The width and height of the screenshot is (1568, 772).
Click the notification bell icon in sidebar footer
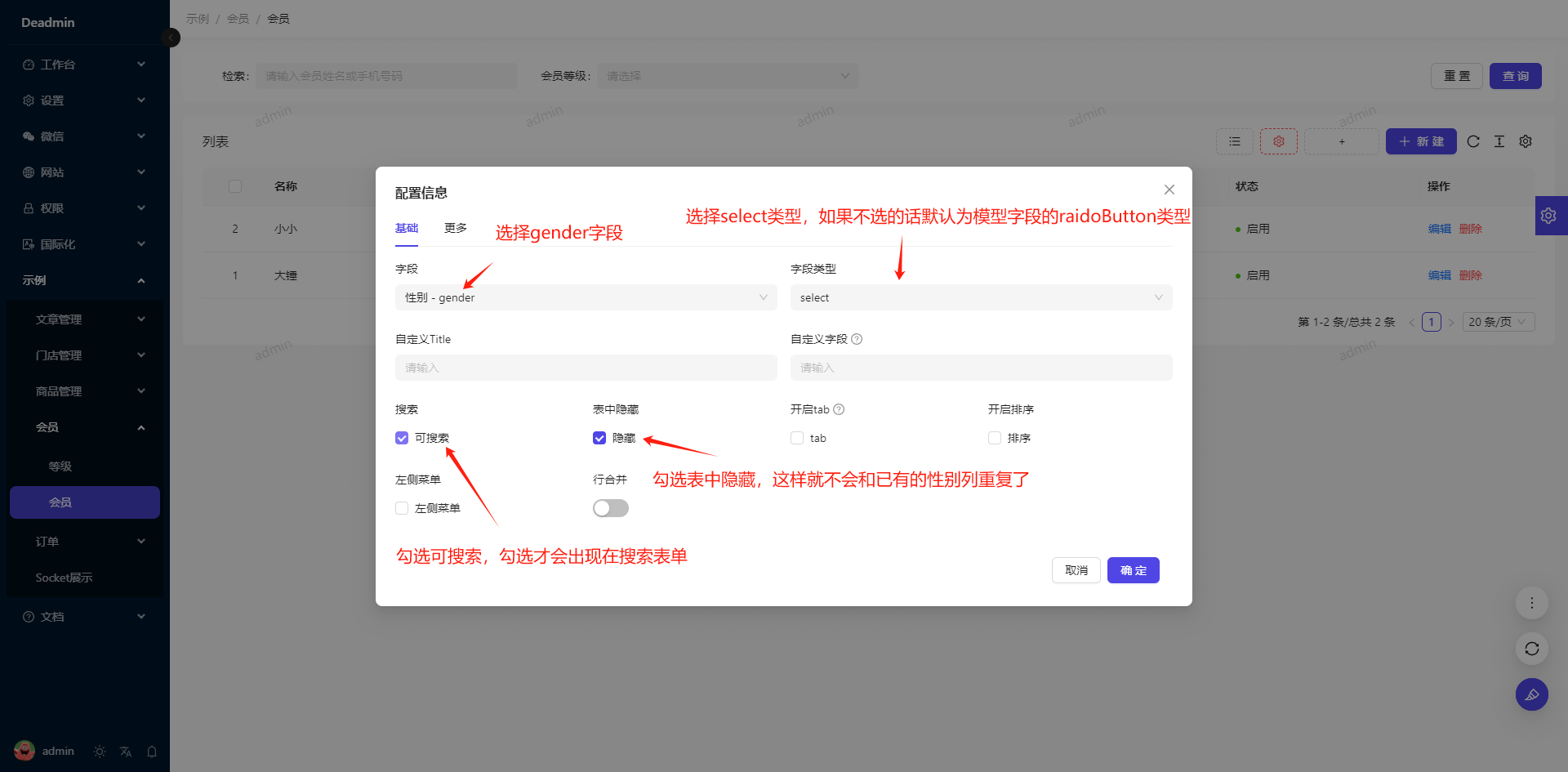[152, 752]
